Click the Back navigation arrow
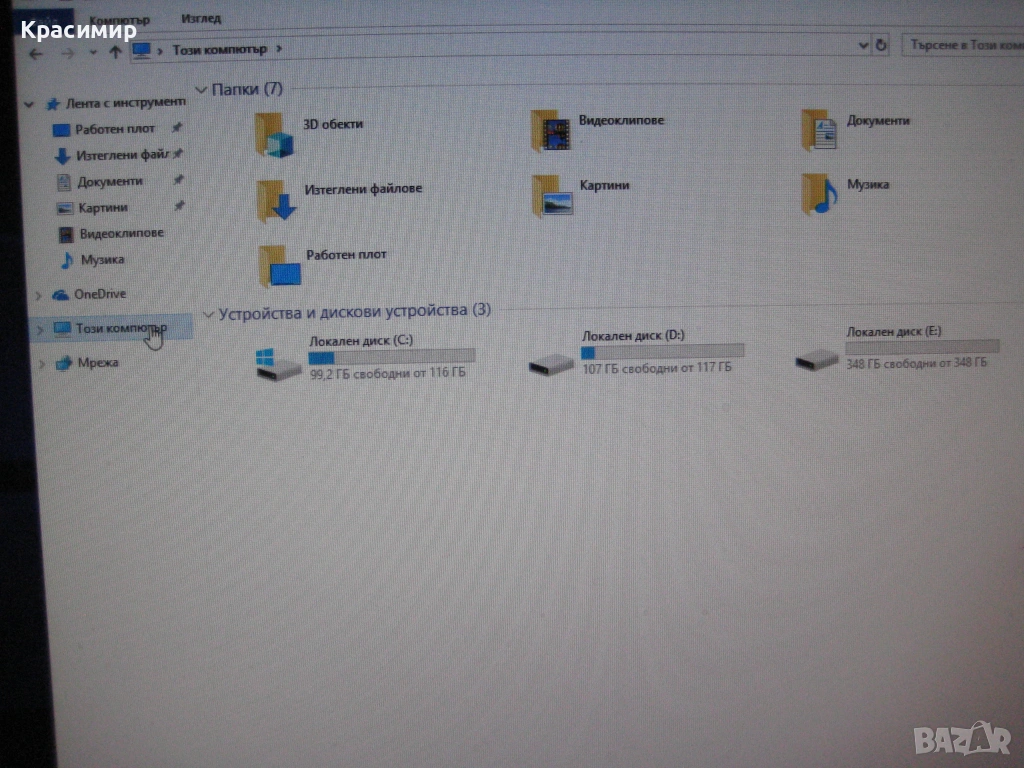1024x768 pixels. point(36,54)
